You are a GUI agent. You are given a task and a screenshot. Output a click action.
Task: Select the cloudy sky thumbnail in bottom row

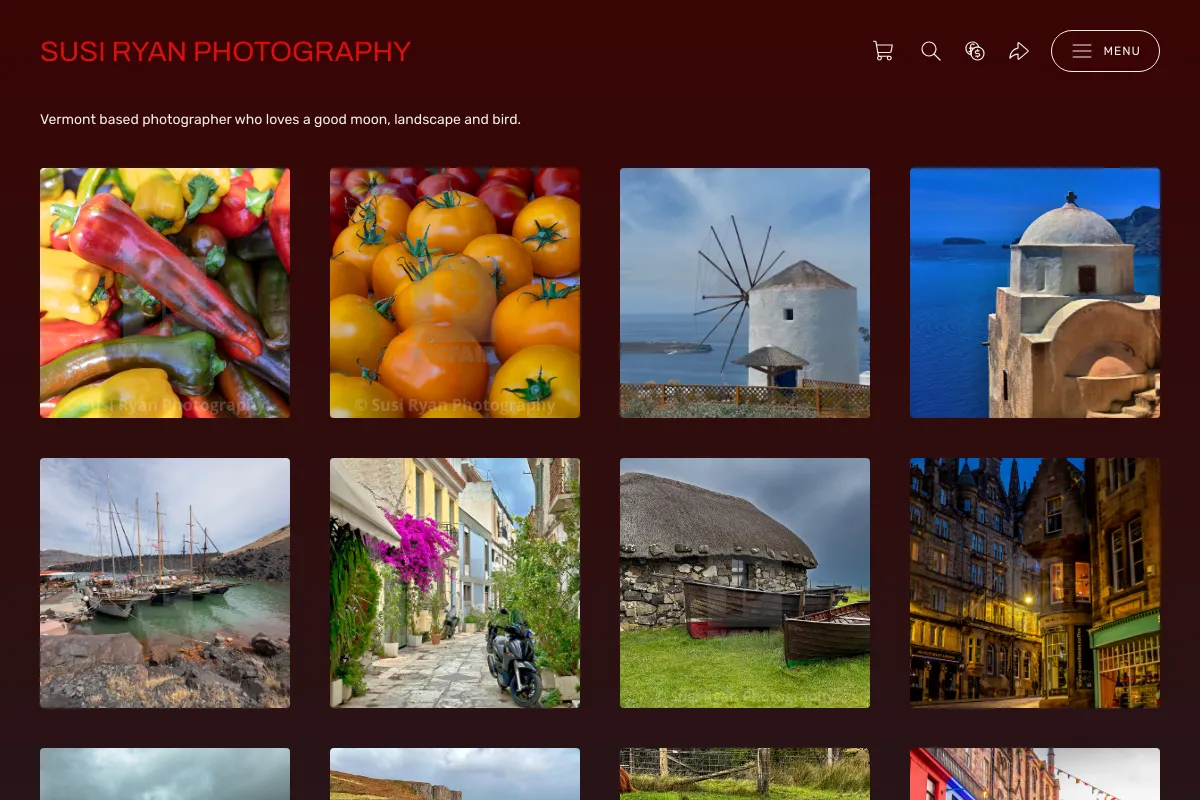click(x=165, y=774)
